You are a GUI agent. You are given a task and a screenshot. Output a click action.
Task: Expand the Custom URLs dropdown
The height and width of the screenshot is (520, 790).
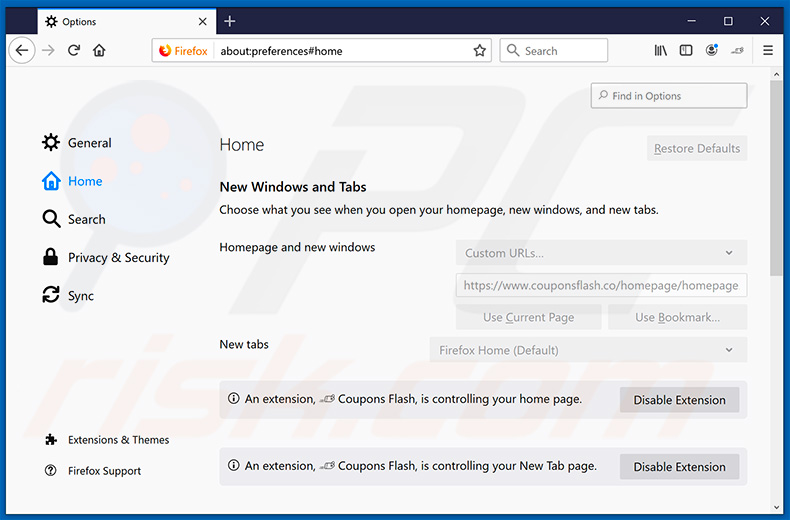coord(601,253)
